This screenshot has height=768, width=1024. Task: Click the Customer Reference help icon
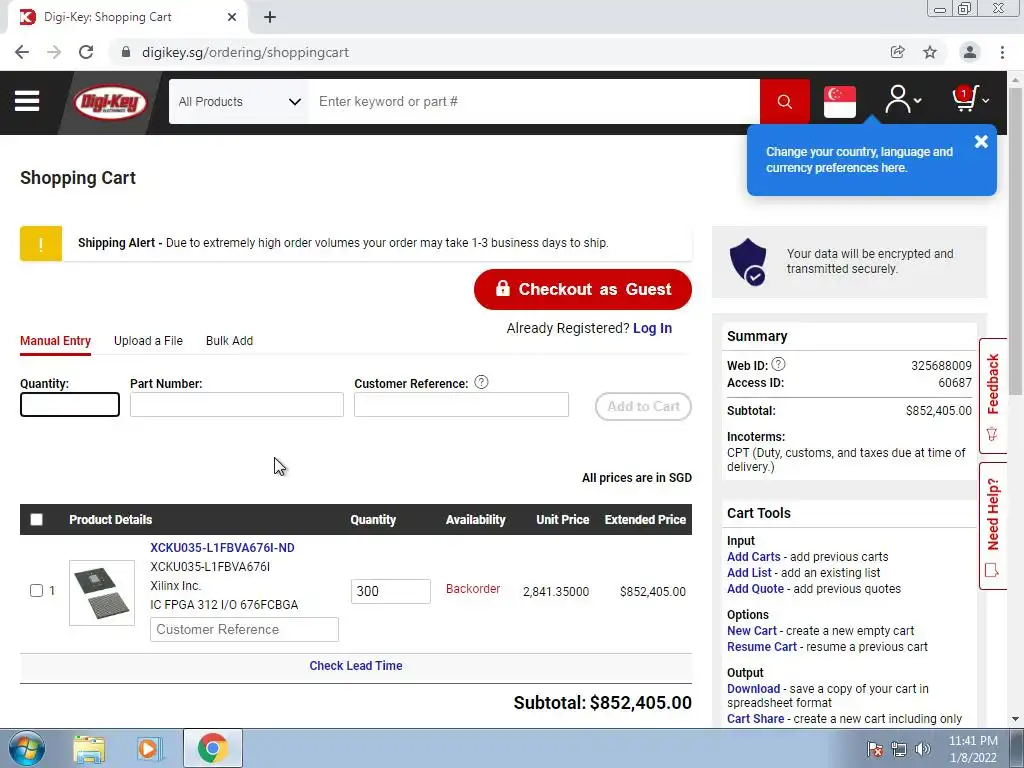481,382
